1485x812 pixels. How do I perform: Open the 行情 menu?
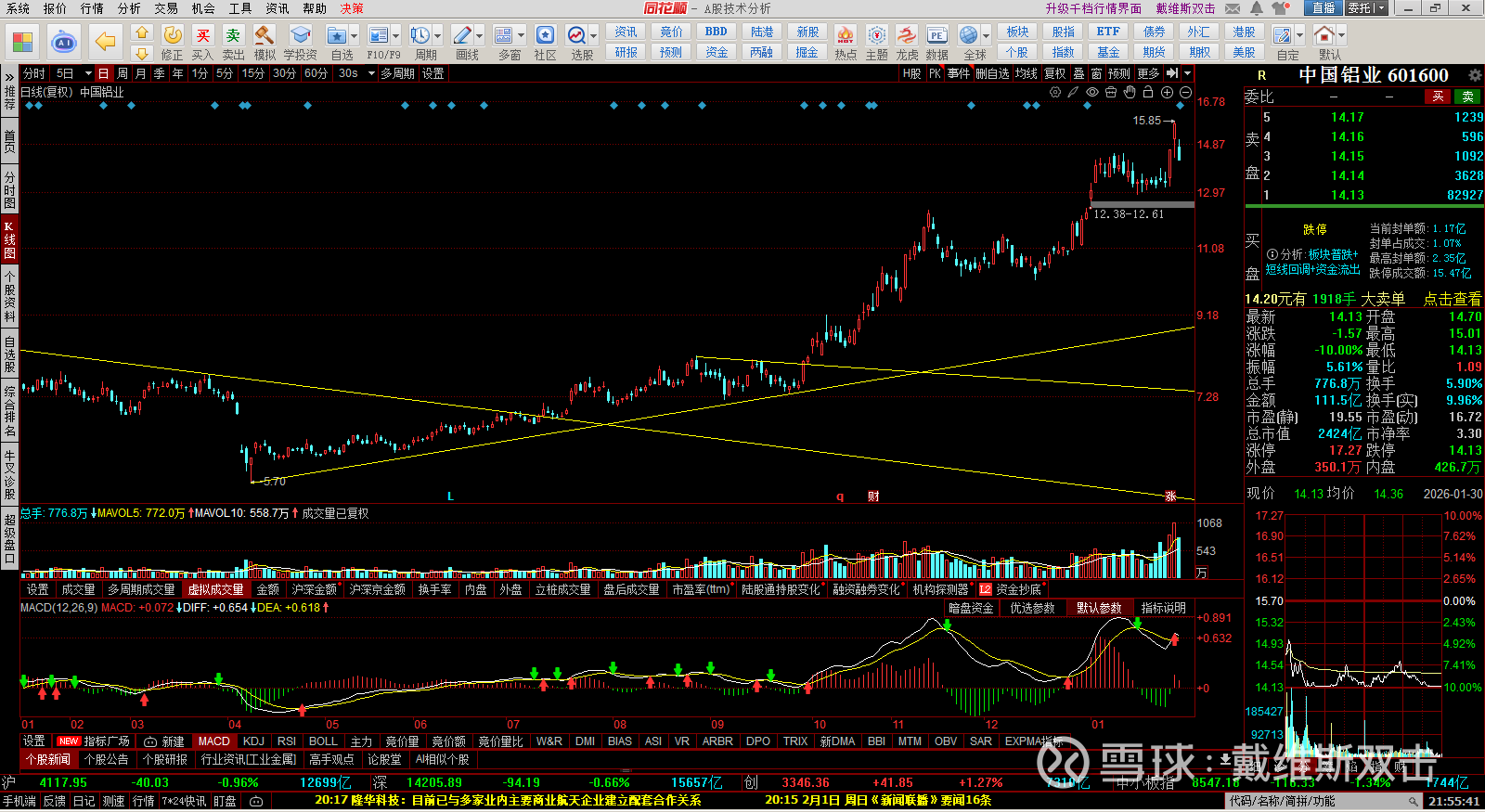point(92,8)
